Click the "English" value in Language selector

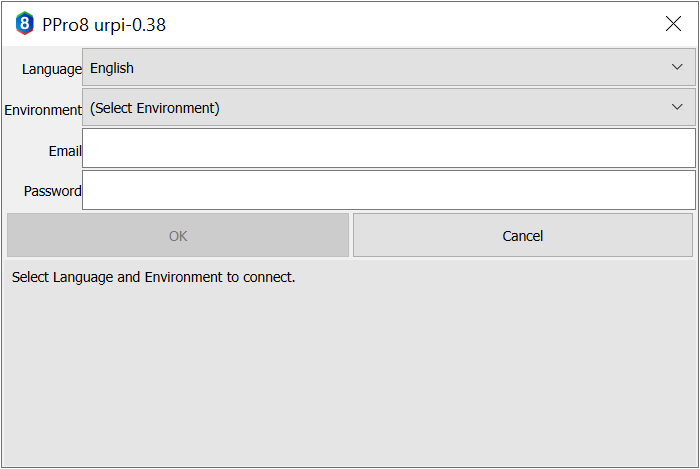click(x=112, y=68)
